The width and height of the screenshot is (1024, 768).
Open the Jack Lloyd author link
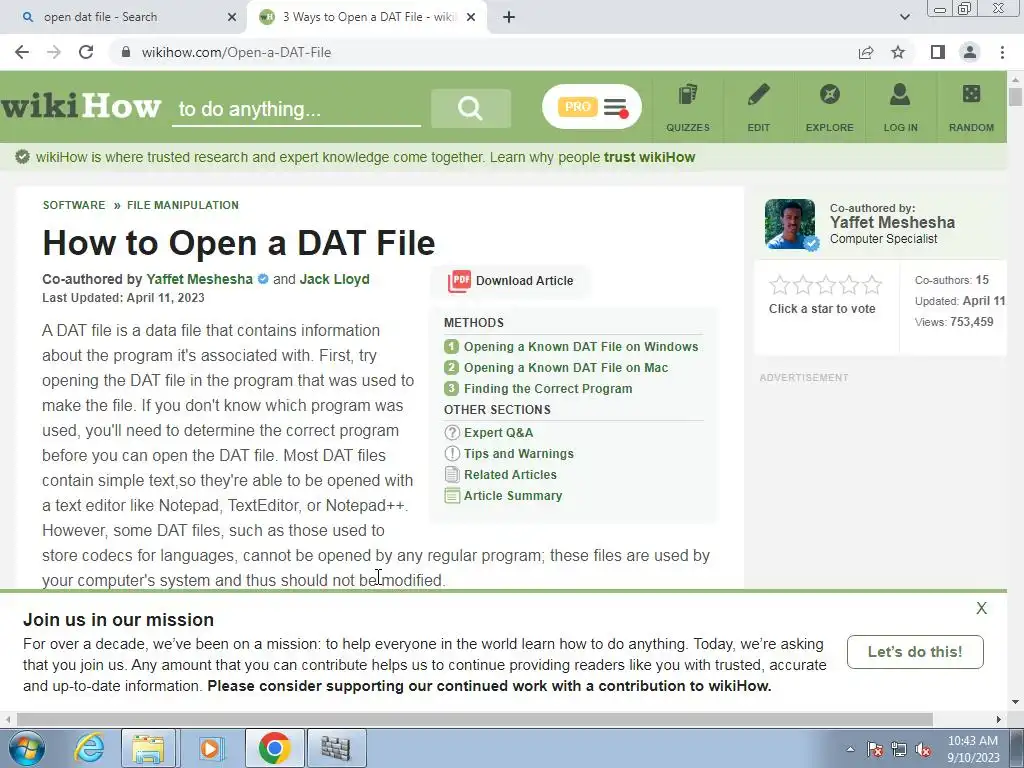pyautogui.click(x=334, y=279)
